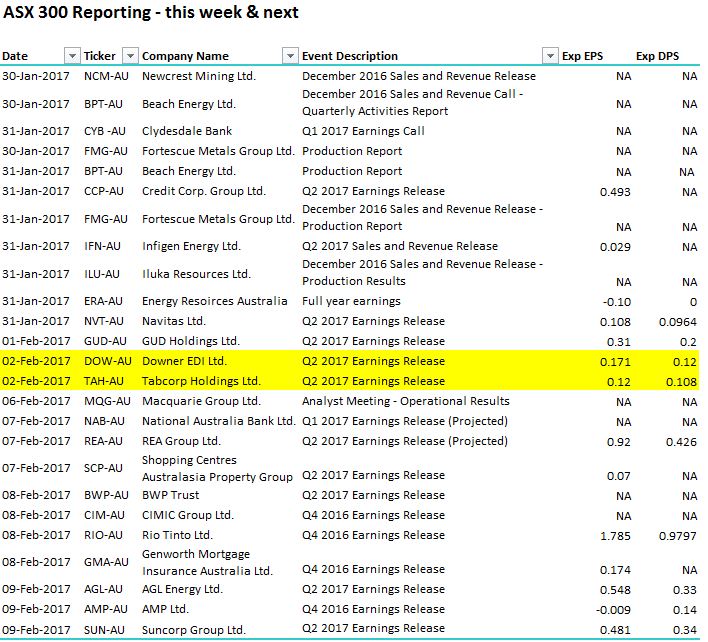The image size is (708, 642).
Task: Select the highlighted TAH-AU ticker cell
Action: tap(104, 381)
